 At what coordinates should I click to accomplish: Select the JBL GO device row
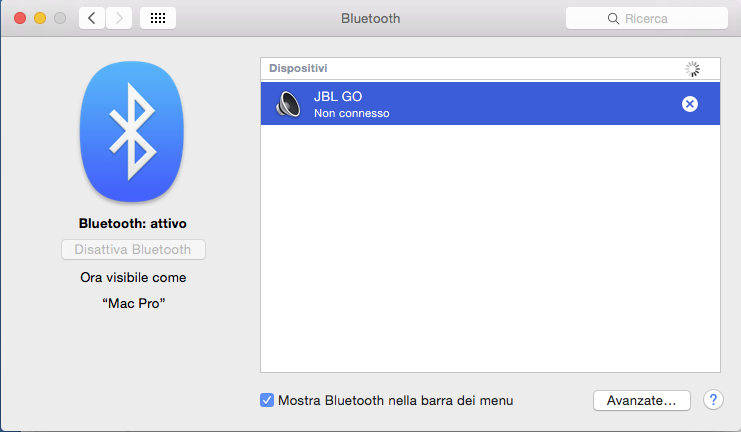point(490,104)
